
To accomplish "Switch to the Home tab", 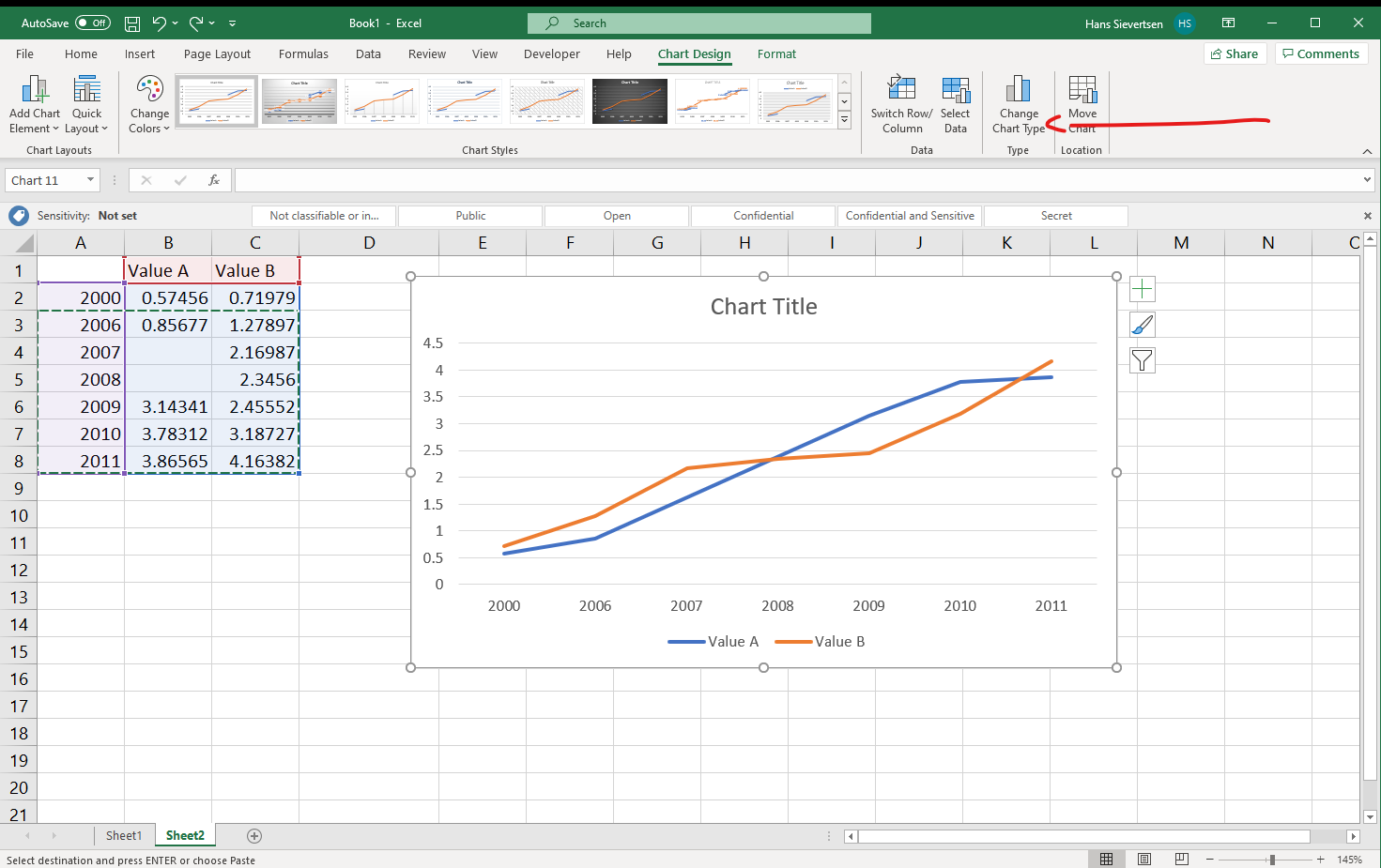I will click(x=81, y=53).
